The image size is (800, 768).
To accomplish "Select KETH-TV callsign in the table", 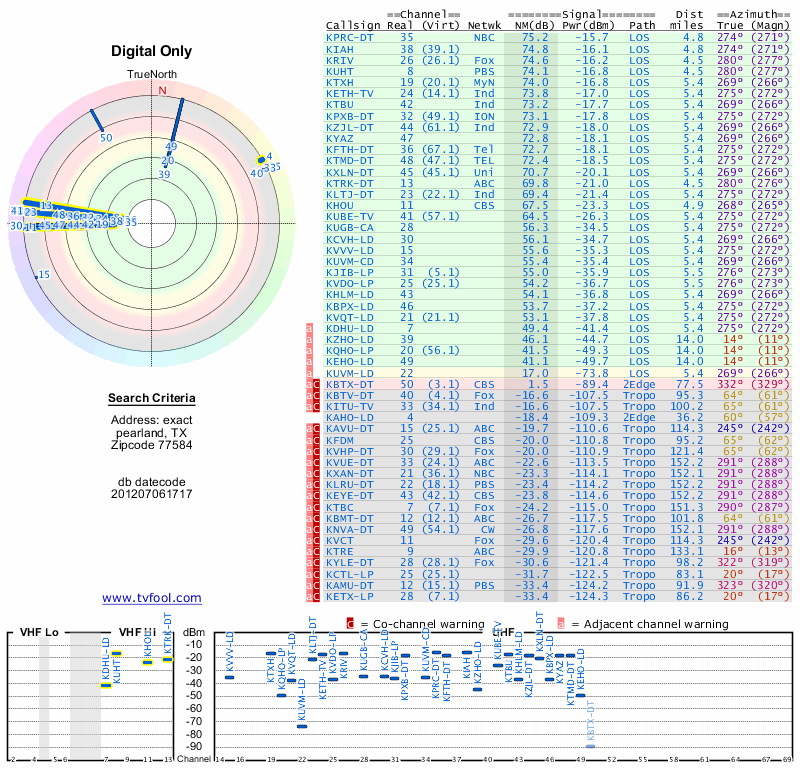I will pos(349,93).
